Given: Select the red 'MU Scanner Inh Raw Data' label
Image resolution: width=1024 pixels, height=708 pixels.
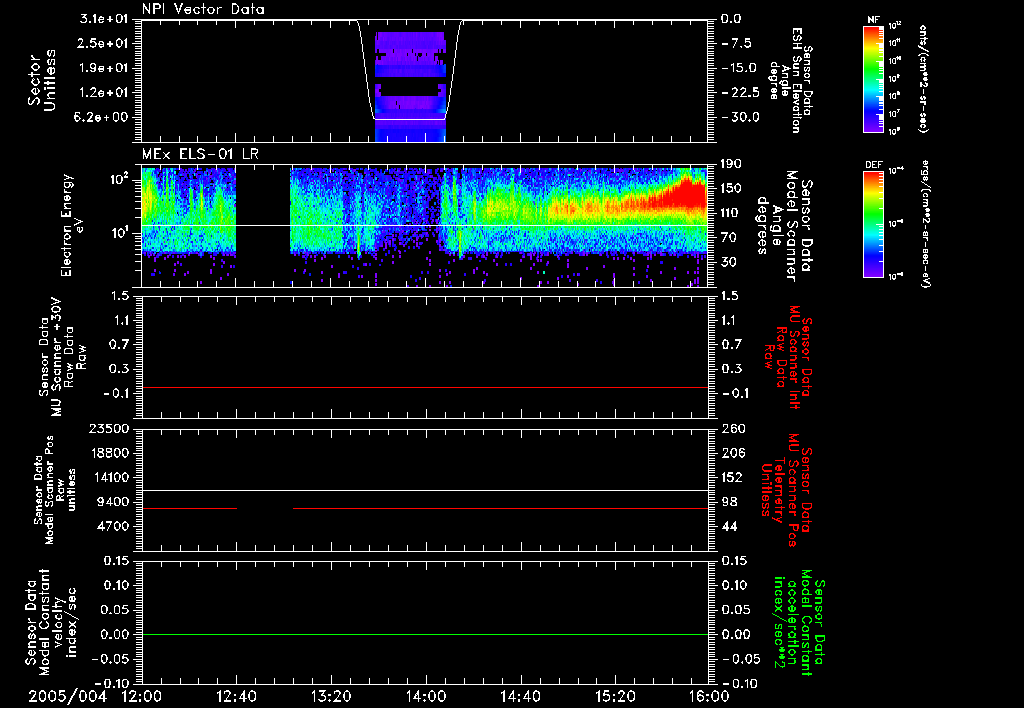Looking at the screenshot, I should 789,357.
